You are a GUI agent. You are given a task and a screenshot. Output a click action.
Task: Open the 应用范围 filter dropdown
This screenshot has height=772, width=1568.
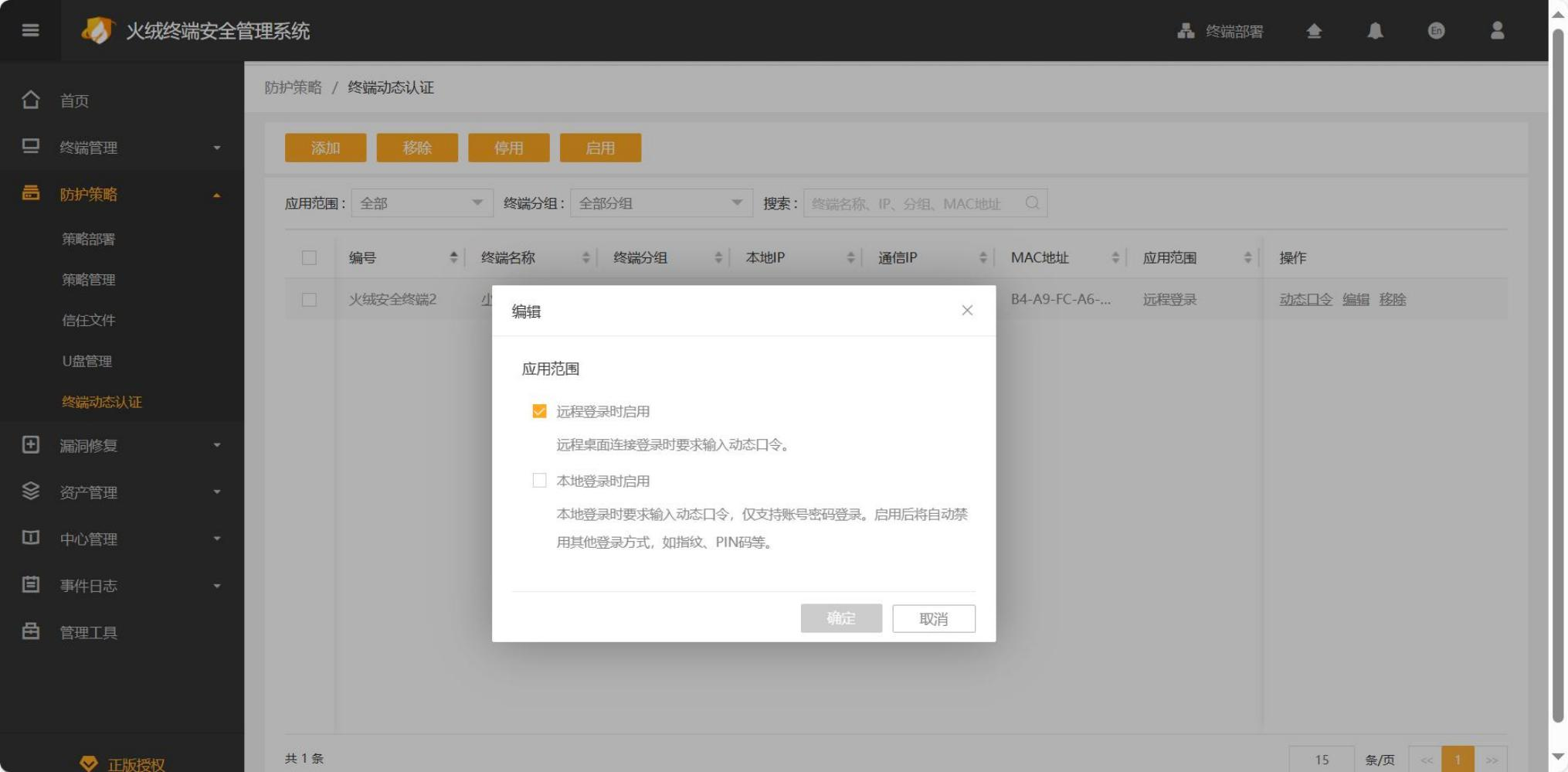pos(422,203)
